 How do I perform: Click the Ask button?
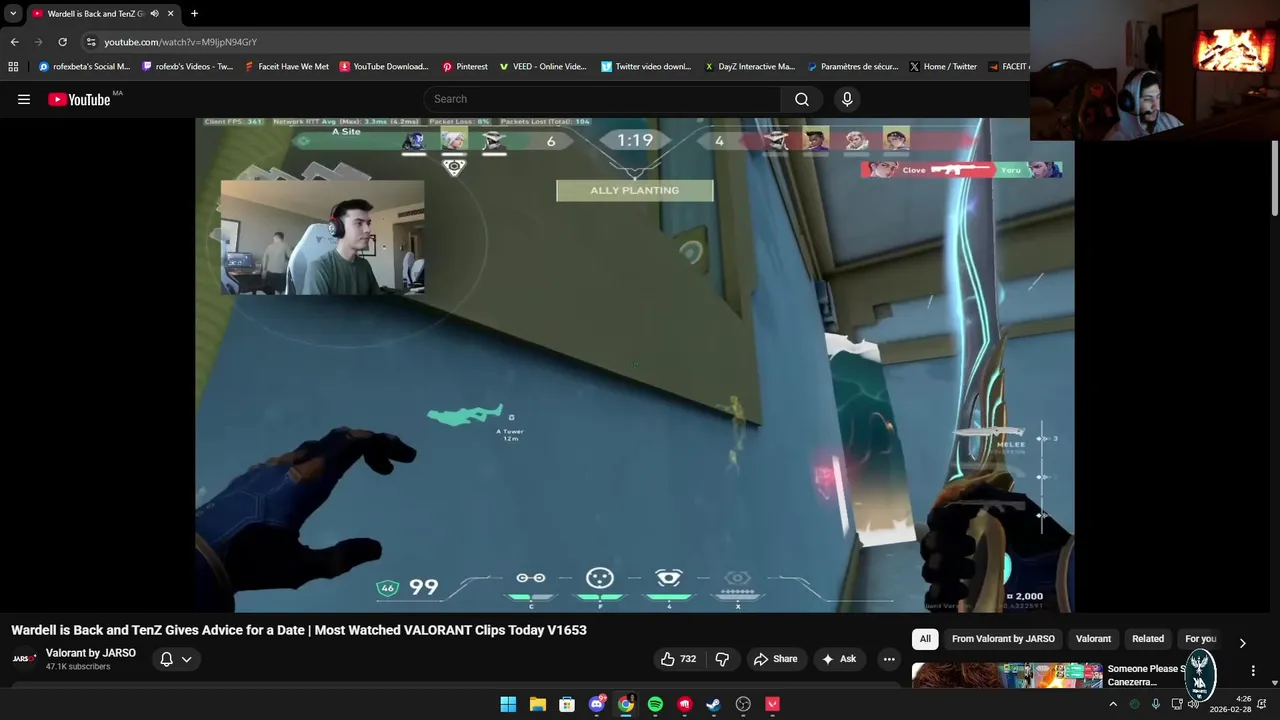pyautogui.click(x=839, y=659)
